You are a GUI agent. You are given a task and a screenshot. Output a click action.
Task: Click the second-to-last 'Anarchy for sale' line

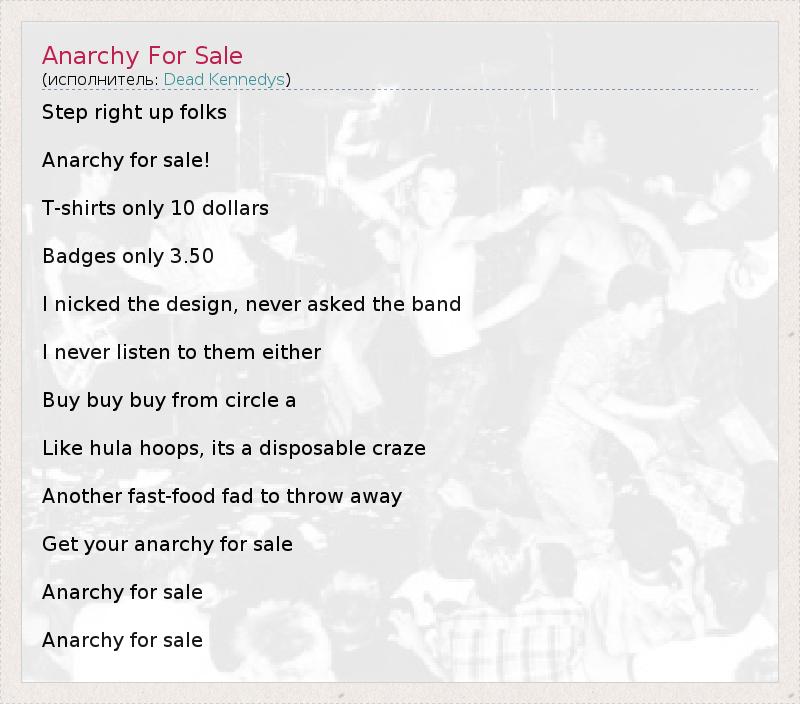point(122,592)
